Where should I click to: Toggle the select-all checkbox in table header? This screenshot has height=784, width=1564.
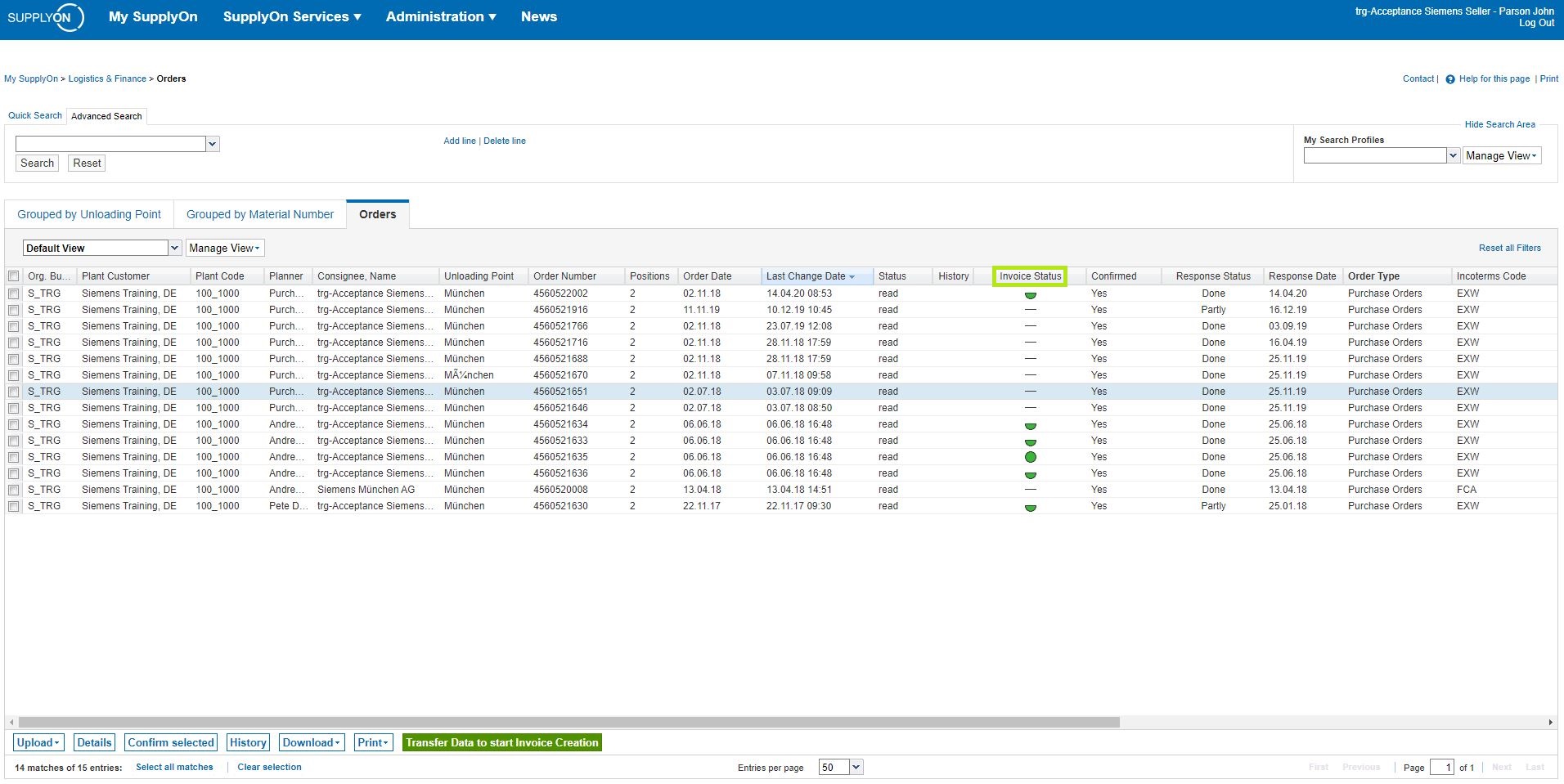13,276
